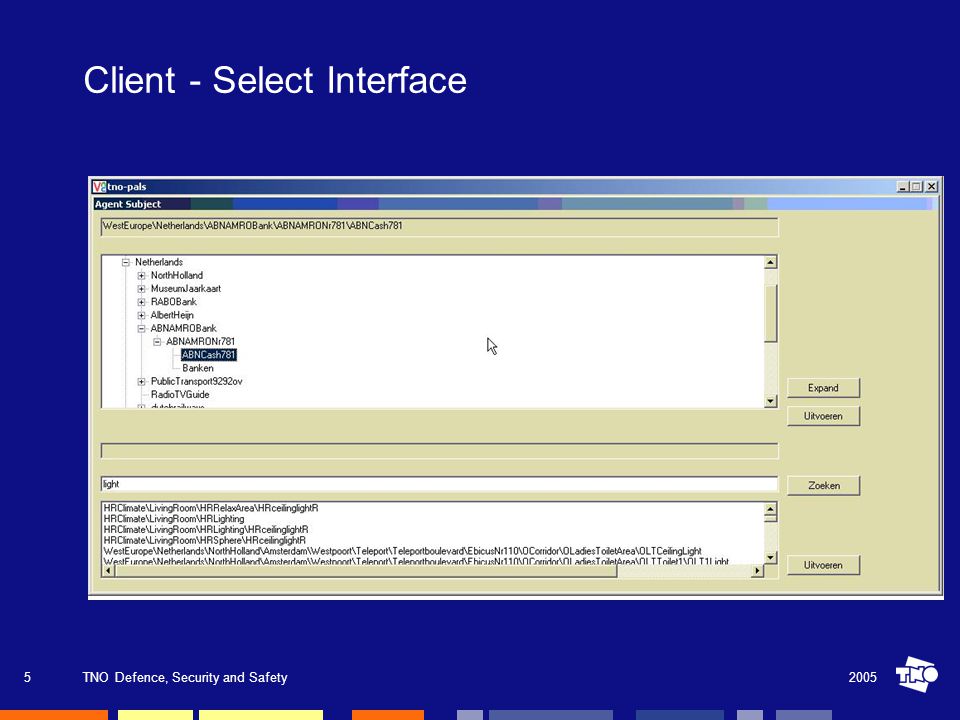This screenshot has height=720, width=960.
Task: Click the results list scroll down arrow
Action: [x=771, y=558]
